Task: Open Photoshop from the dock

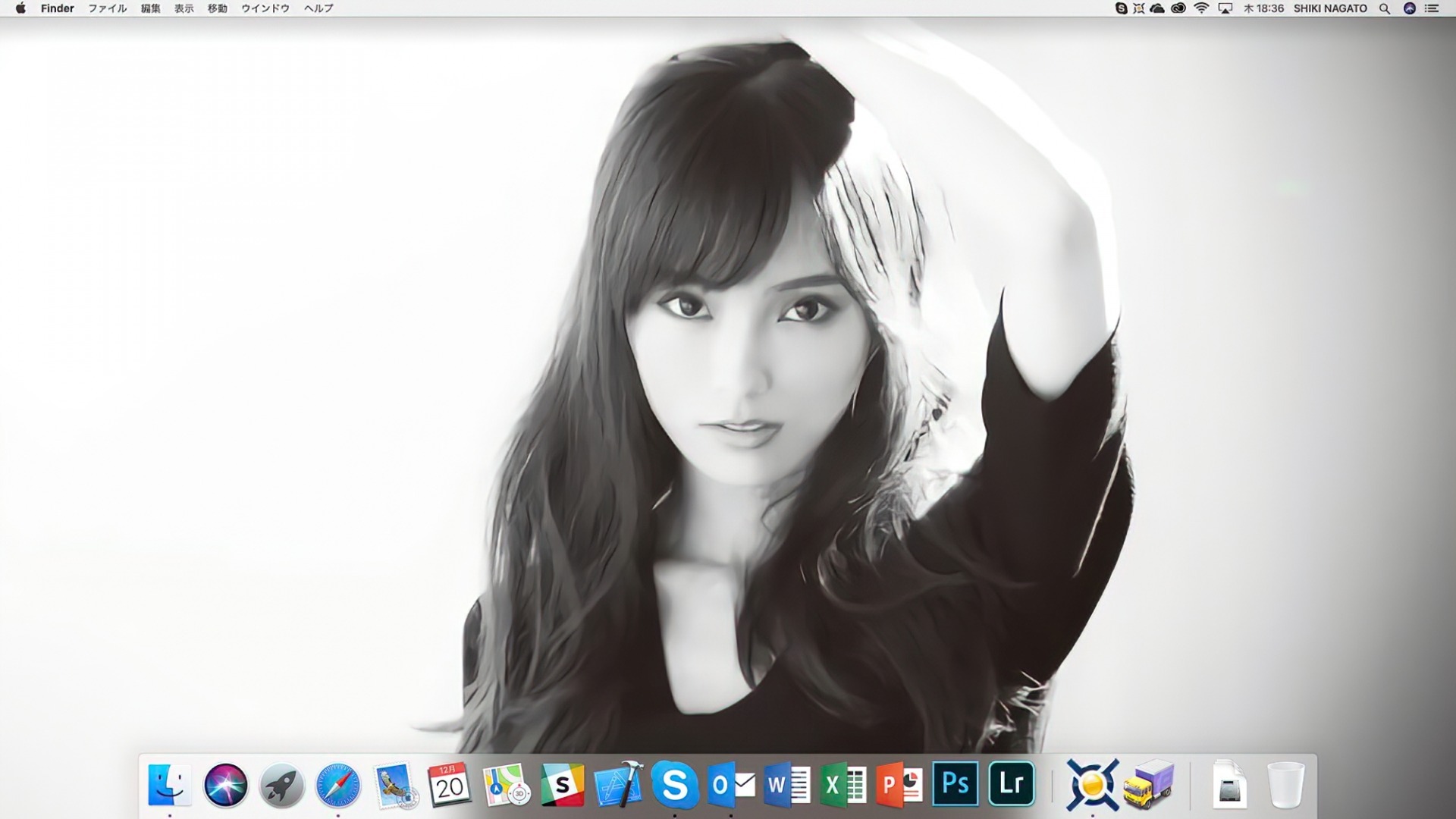Action: (955, 784)
